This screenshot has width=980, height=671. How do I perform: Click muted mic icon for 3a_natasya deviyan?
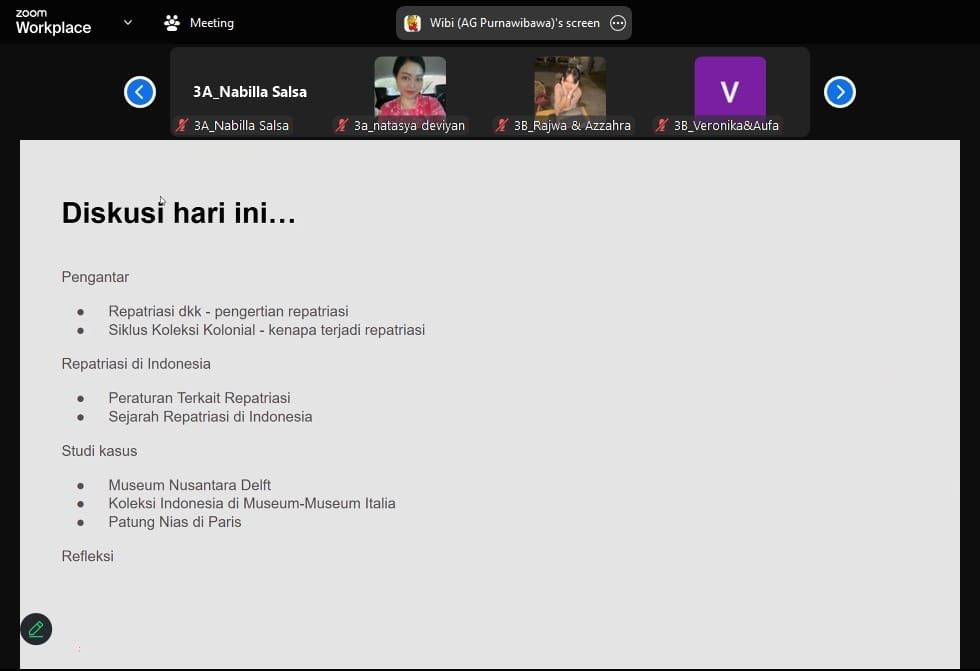click(342, 126)
